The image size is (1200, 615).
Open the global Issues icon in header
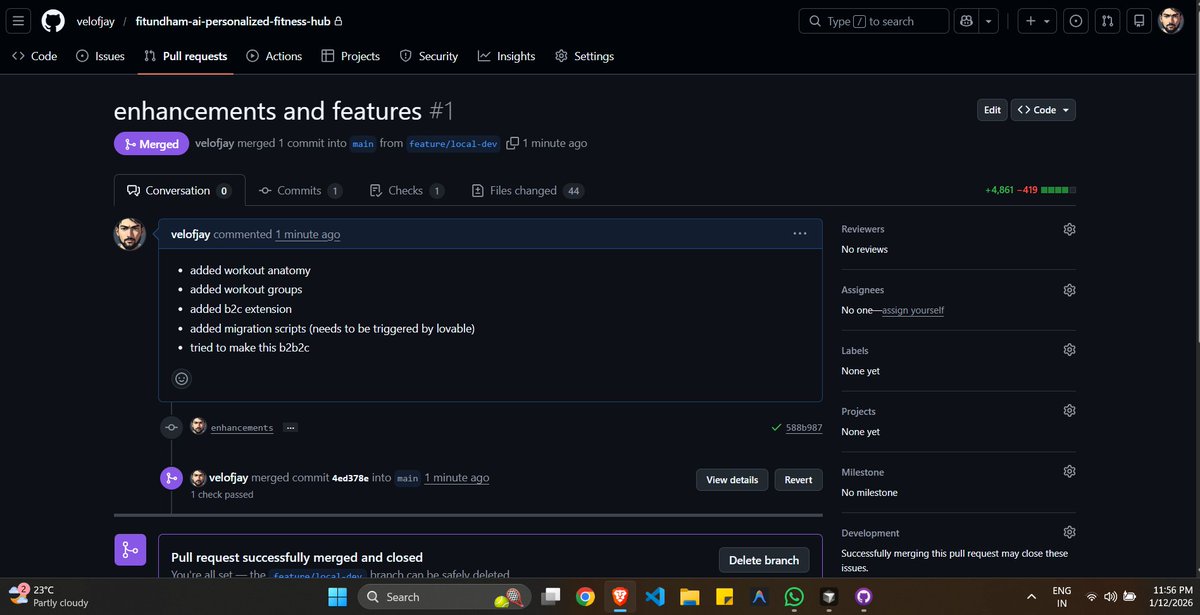[x=1076, y=21]
